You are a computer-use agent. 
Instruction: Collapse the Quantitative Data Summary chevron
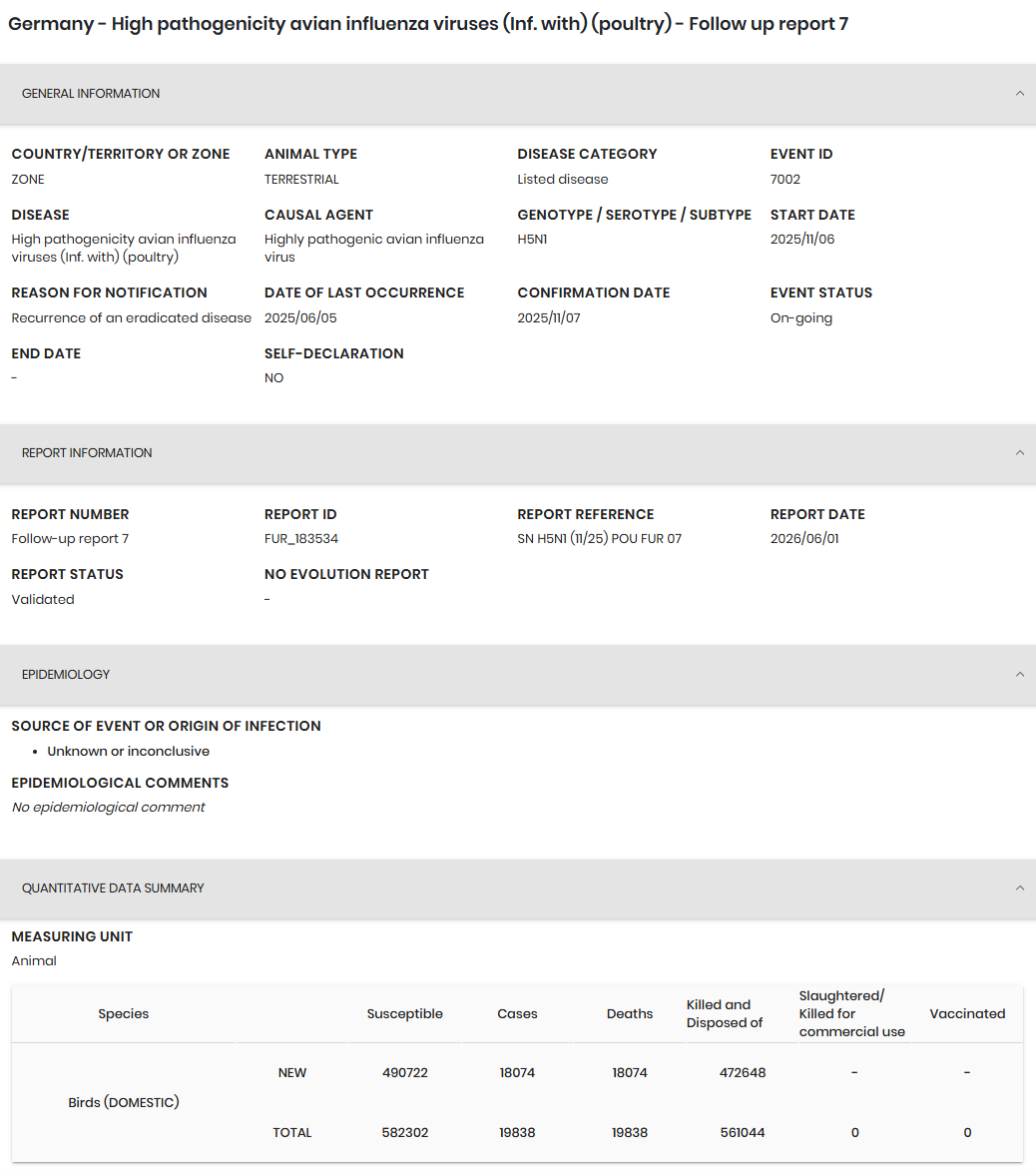tap(1019, 888)
